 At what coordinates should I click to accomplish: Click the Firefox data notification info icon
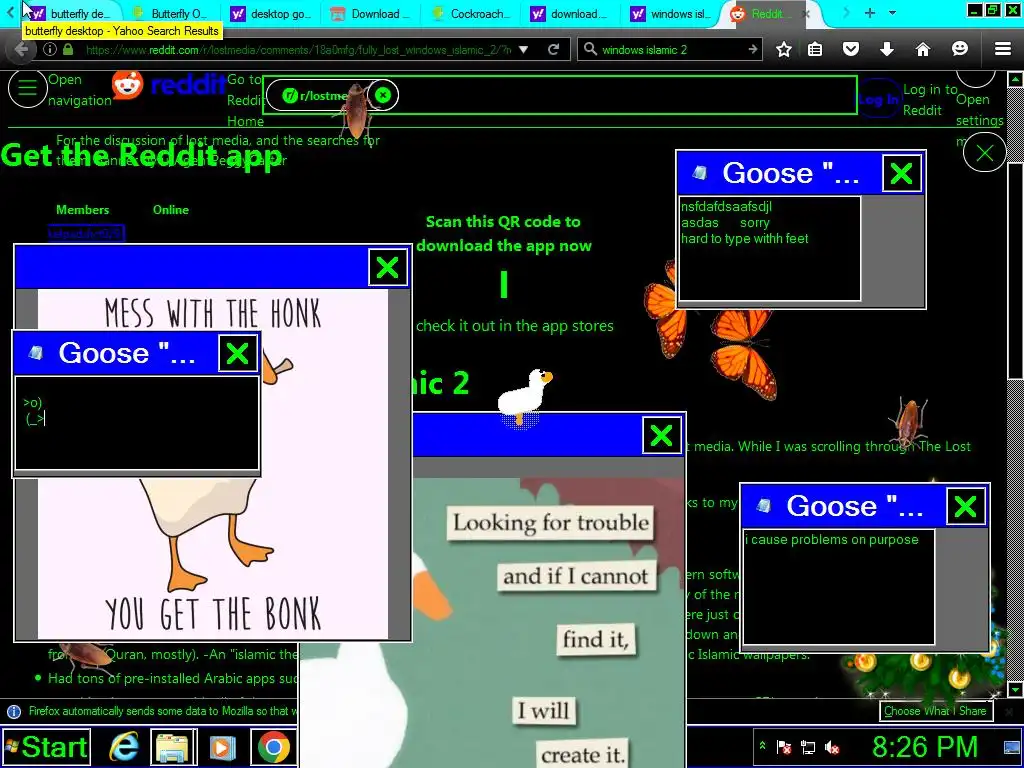tap(14, 711)
